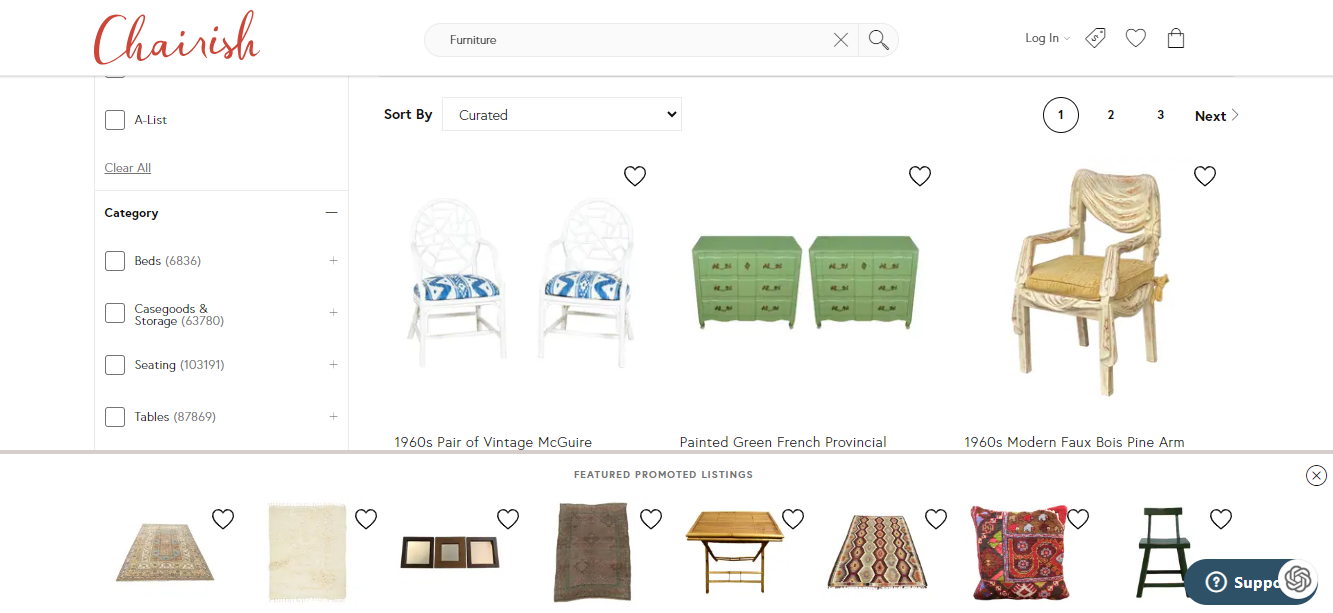Favorite the Faux Bois Pine Arm chair

point(1205,176)
